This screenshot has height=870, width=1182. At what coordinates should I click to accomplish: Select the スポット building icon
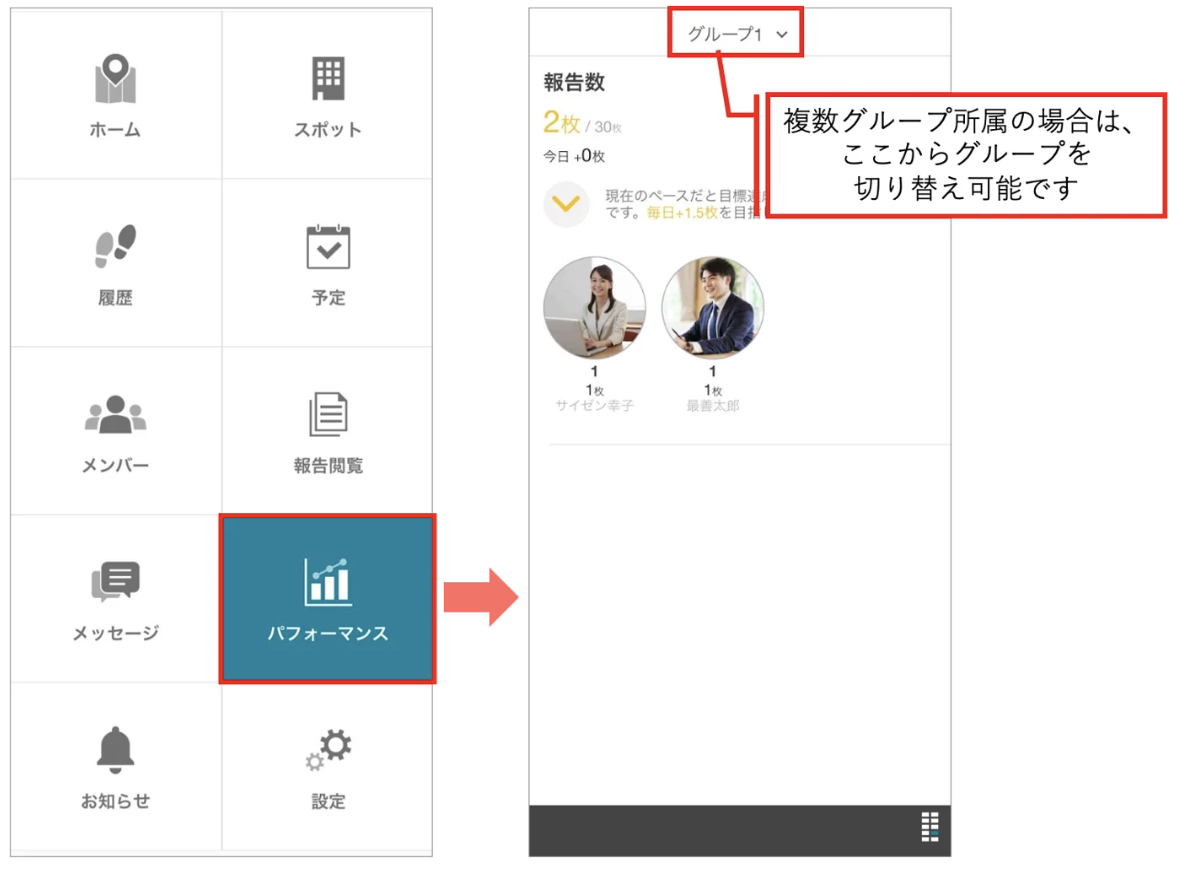point(328,78)
